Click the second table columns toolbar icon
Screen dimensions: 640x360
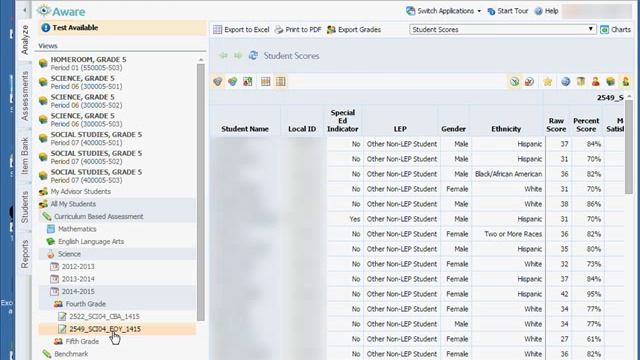coord(280,82)
